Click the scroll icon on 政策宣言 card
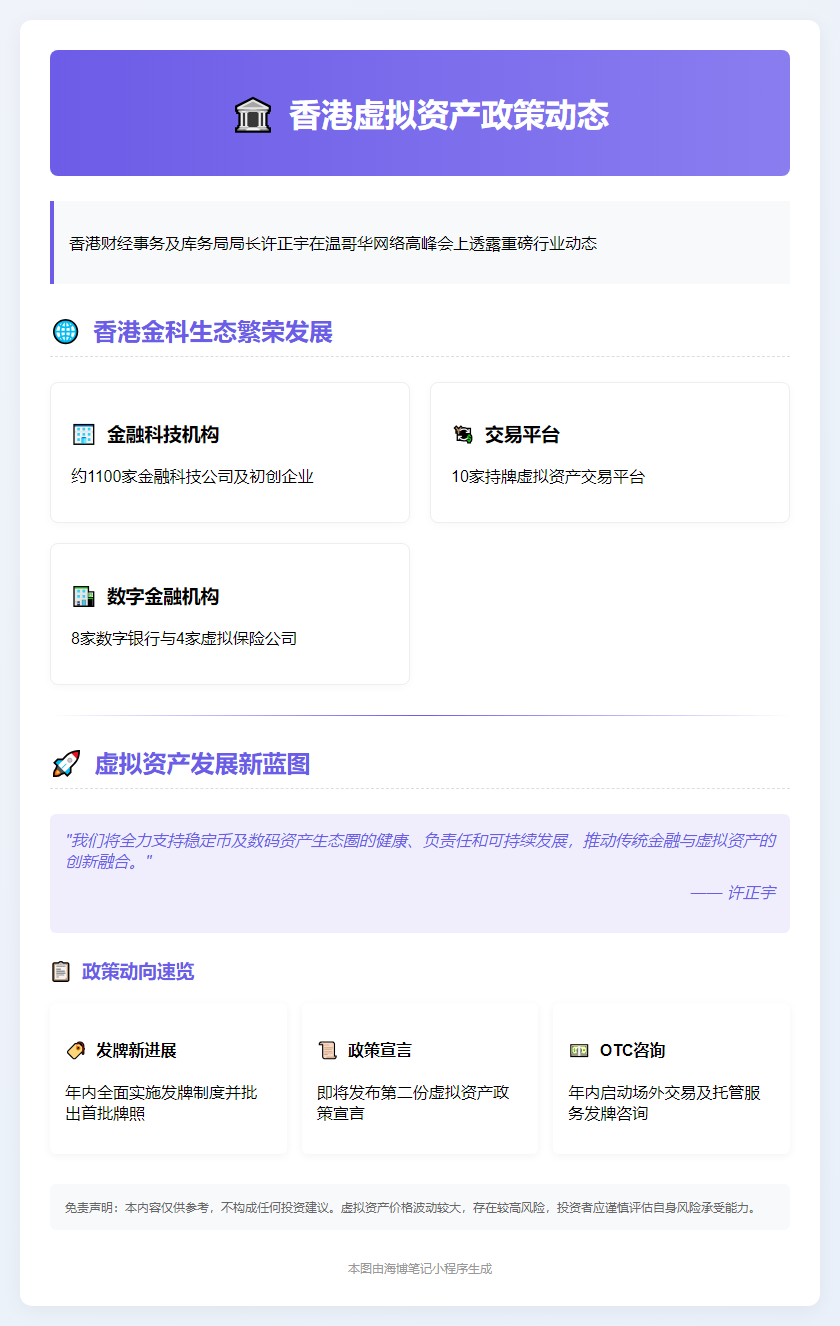 [x=327, y=1047]
